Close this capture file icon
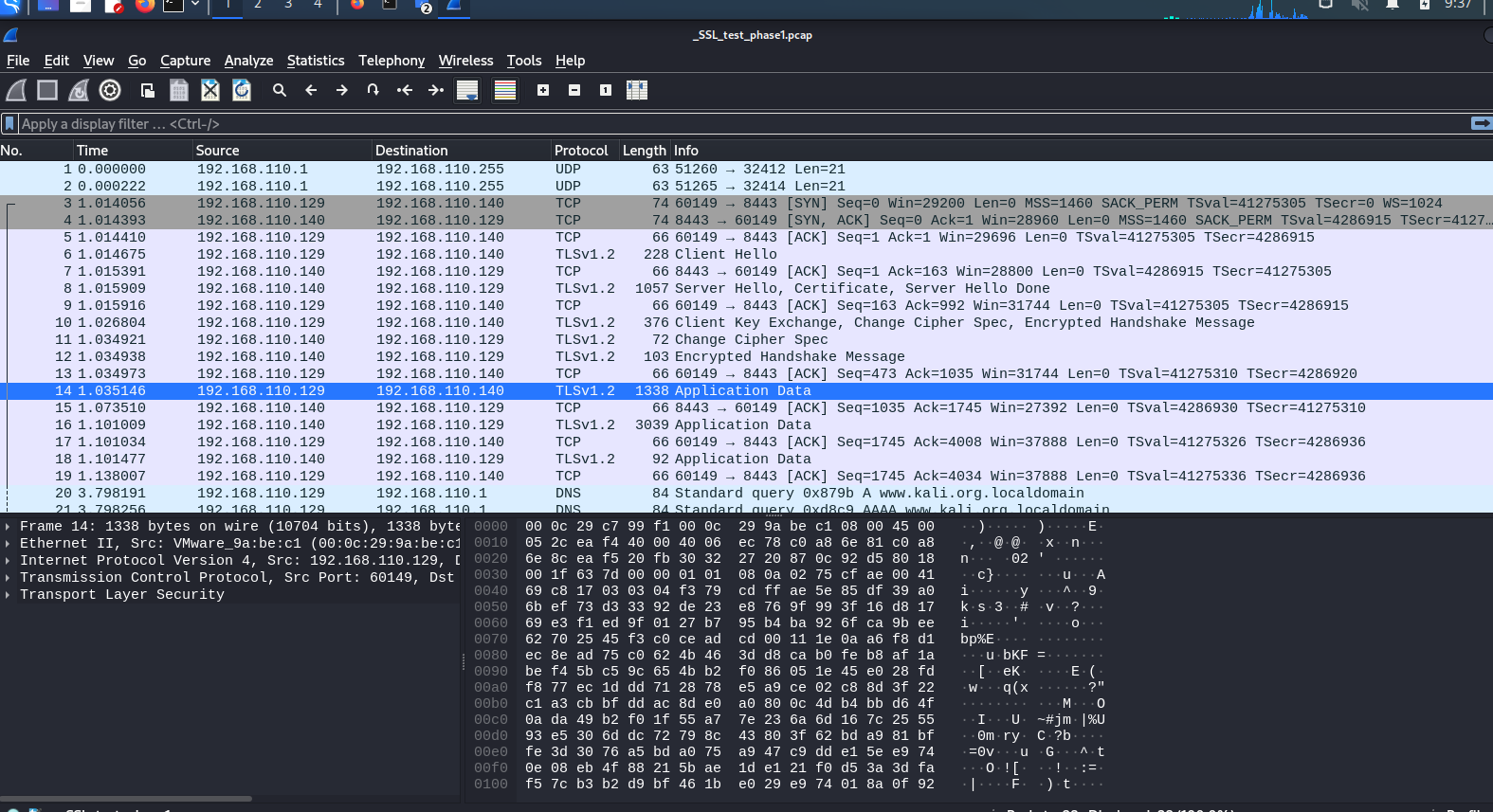This screenshot has width=1493, height=812. pos(210,90)
